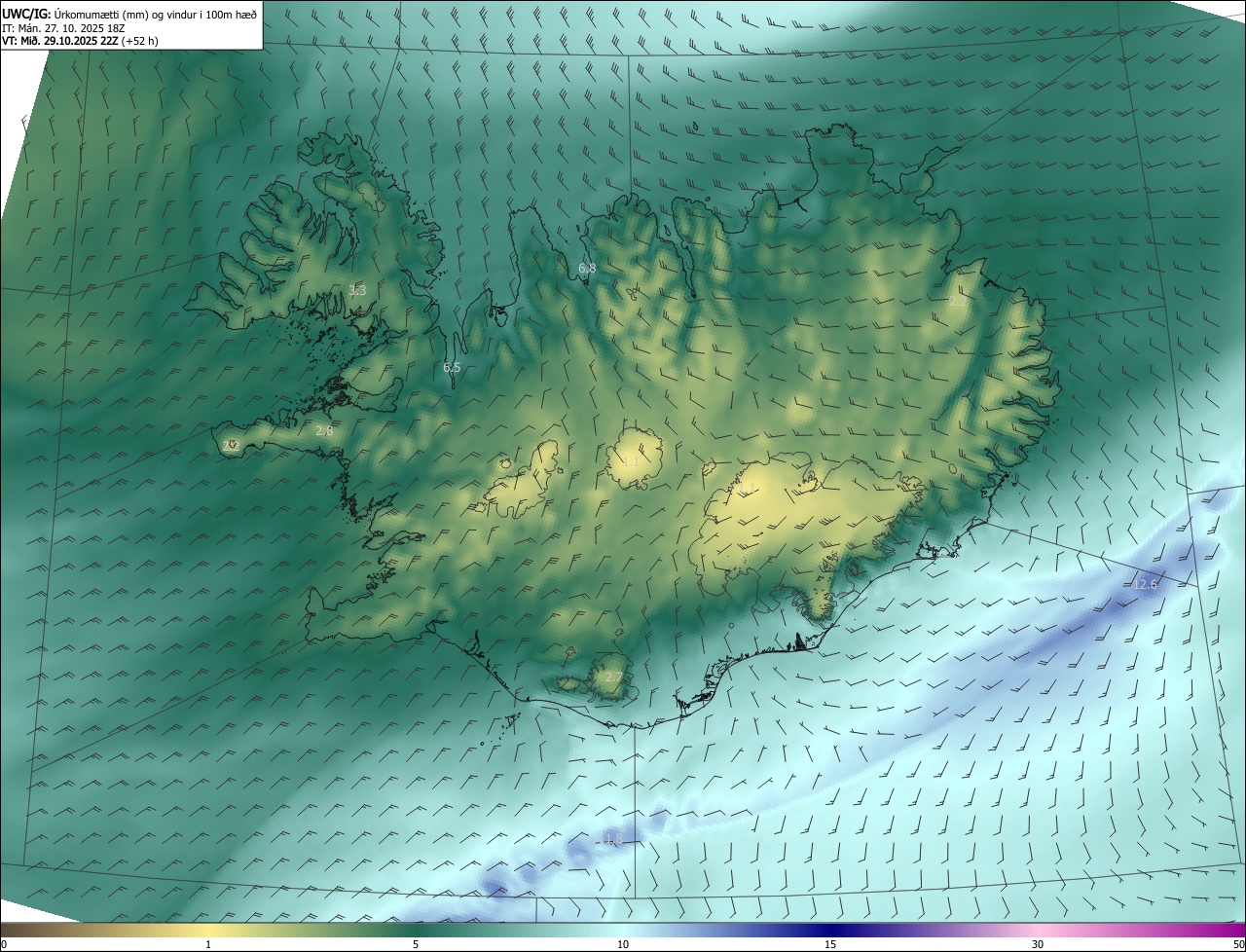Click the 5 tick label on the colour scale
The width and height of the screenshot is (1246, 952).
click(416, 944)
